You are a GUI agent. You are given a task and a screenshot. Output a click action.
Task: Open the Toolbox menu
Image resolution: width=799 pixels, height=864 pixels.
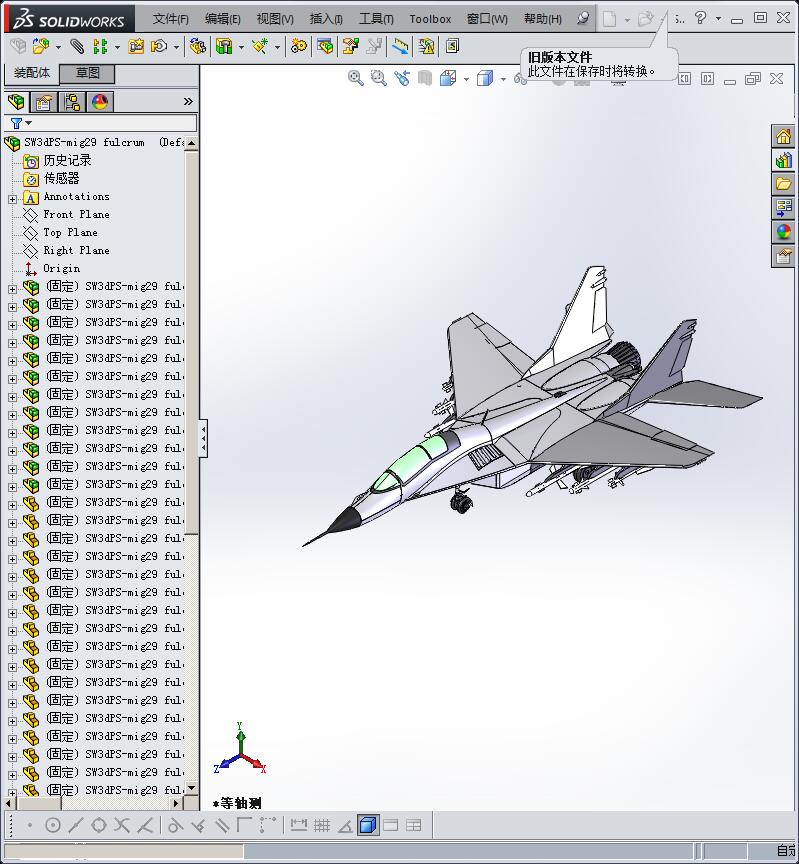click(x=430, y=19)
